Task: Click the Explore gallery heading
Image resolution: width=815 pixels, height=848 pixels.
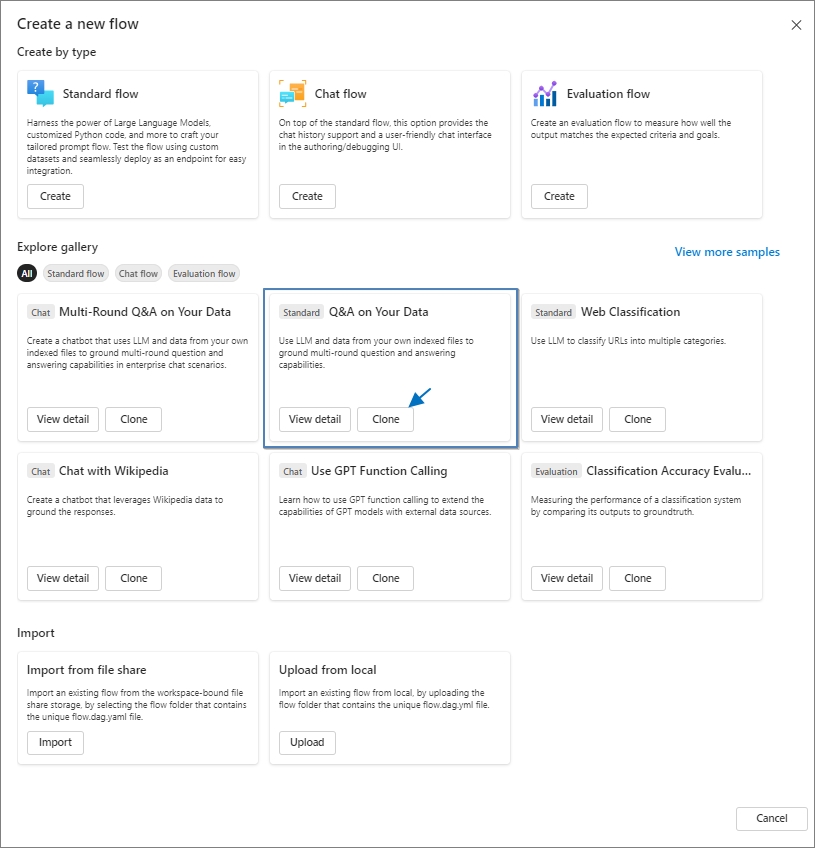Action: click(57, 247)
